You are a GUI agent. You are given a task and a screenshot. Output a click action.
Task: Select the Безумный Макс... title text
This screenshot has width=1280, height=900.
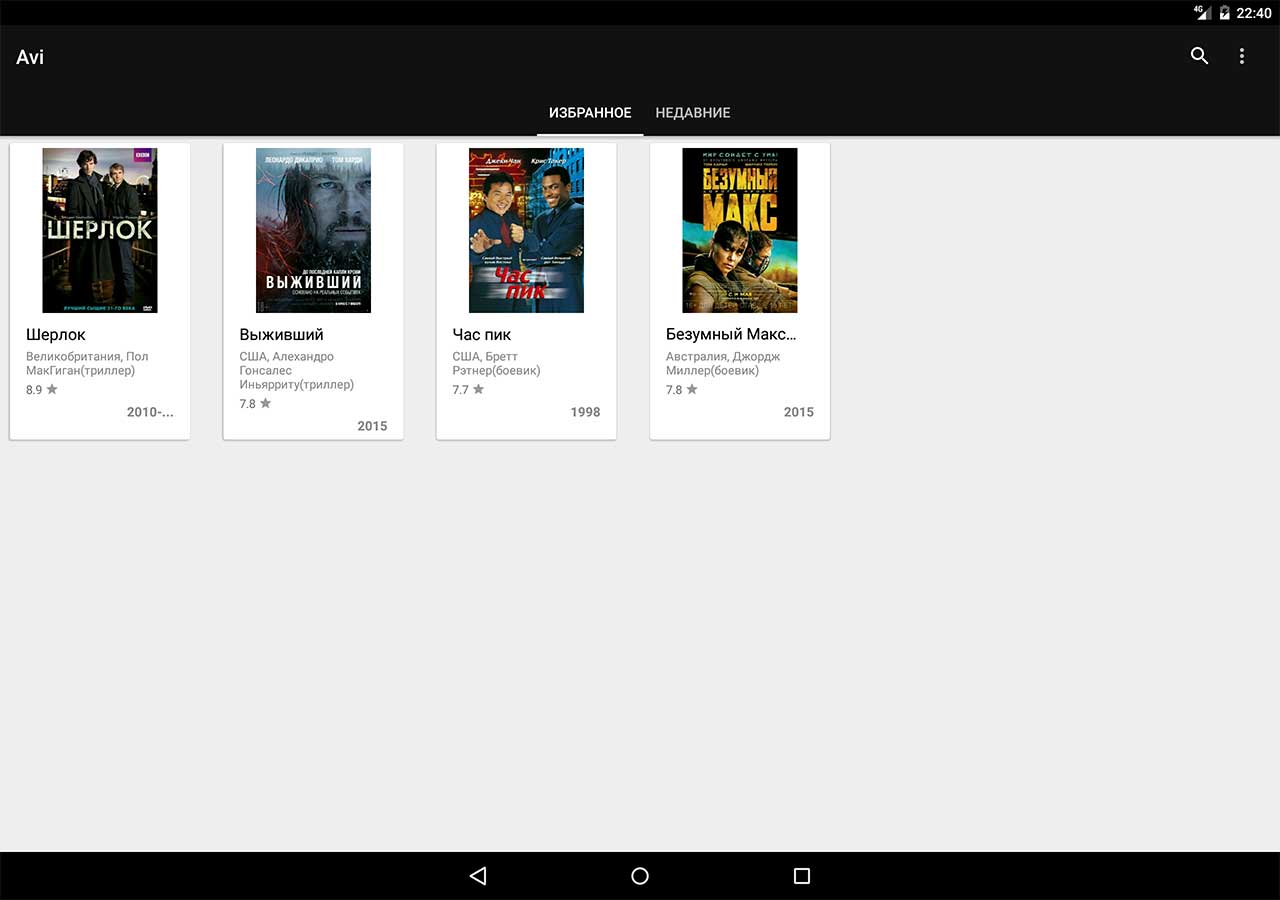(x=731, y=334)
